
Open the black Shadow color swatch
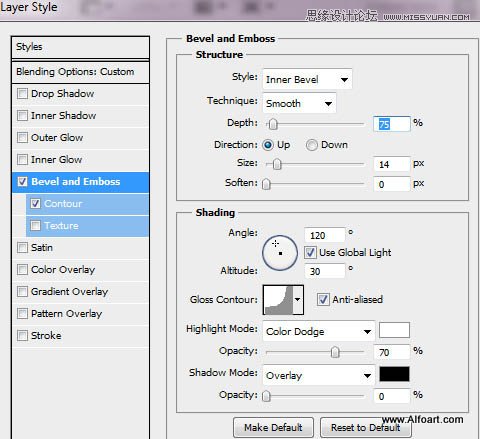click(394, 374)
